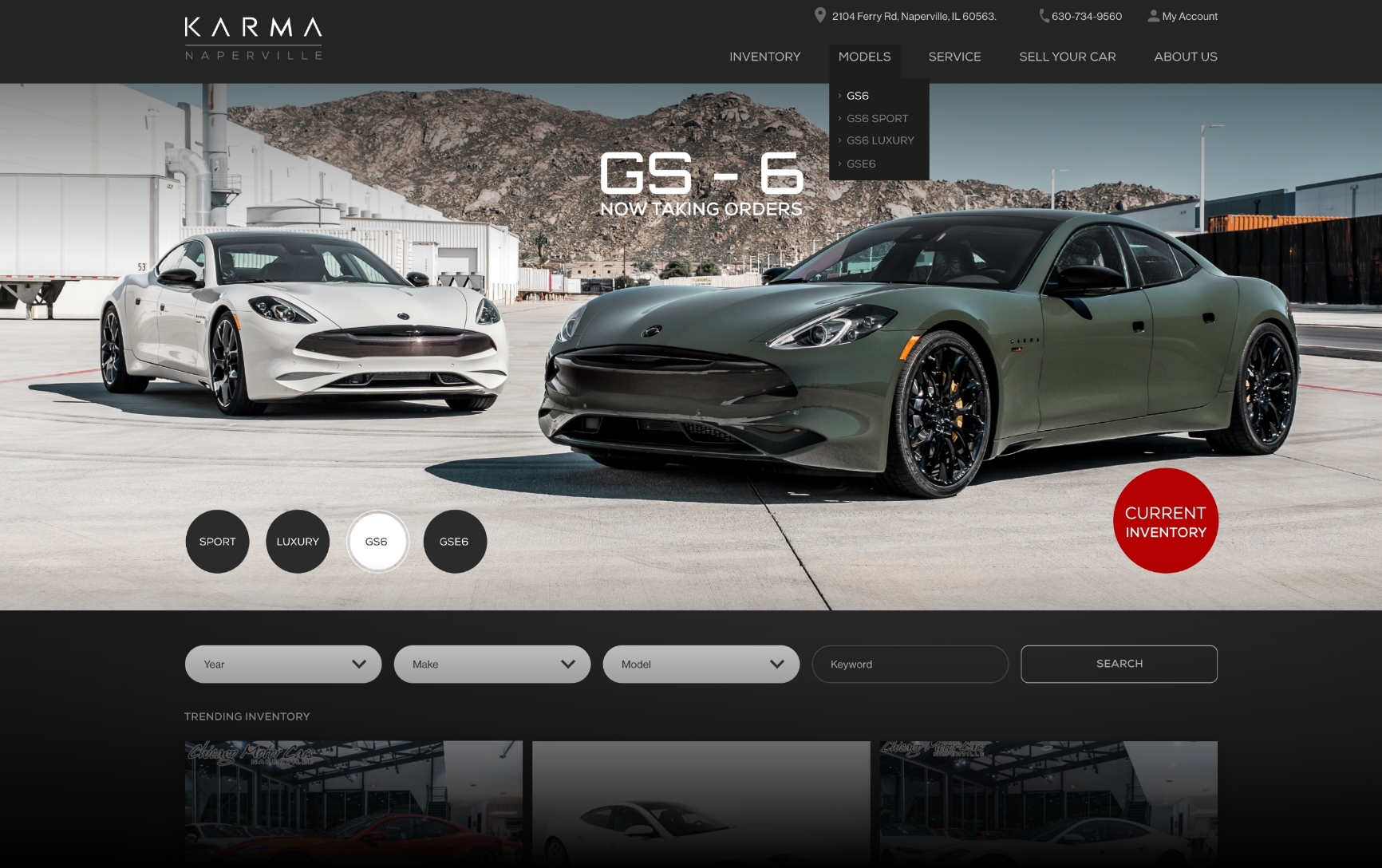Open the Service menu
Viewport: 1382px width, 868px height.
(954, 57)
